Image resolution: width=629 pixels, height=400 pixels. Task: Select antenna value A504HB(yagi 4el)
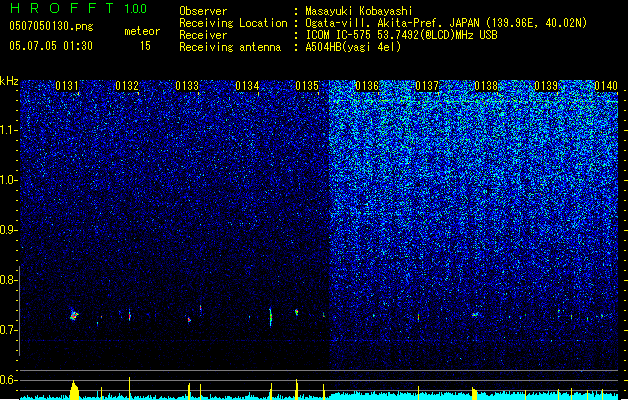click(x=353, y=47)
